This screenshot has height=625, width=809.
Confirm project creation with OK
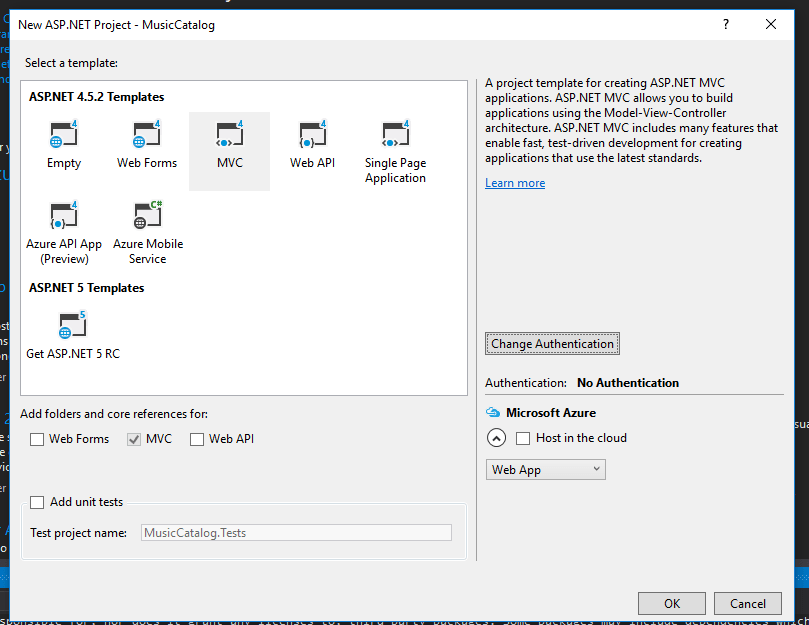pos(671,603)
